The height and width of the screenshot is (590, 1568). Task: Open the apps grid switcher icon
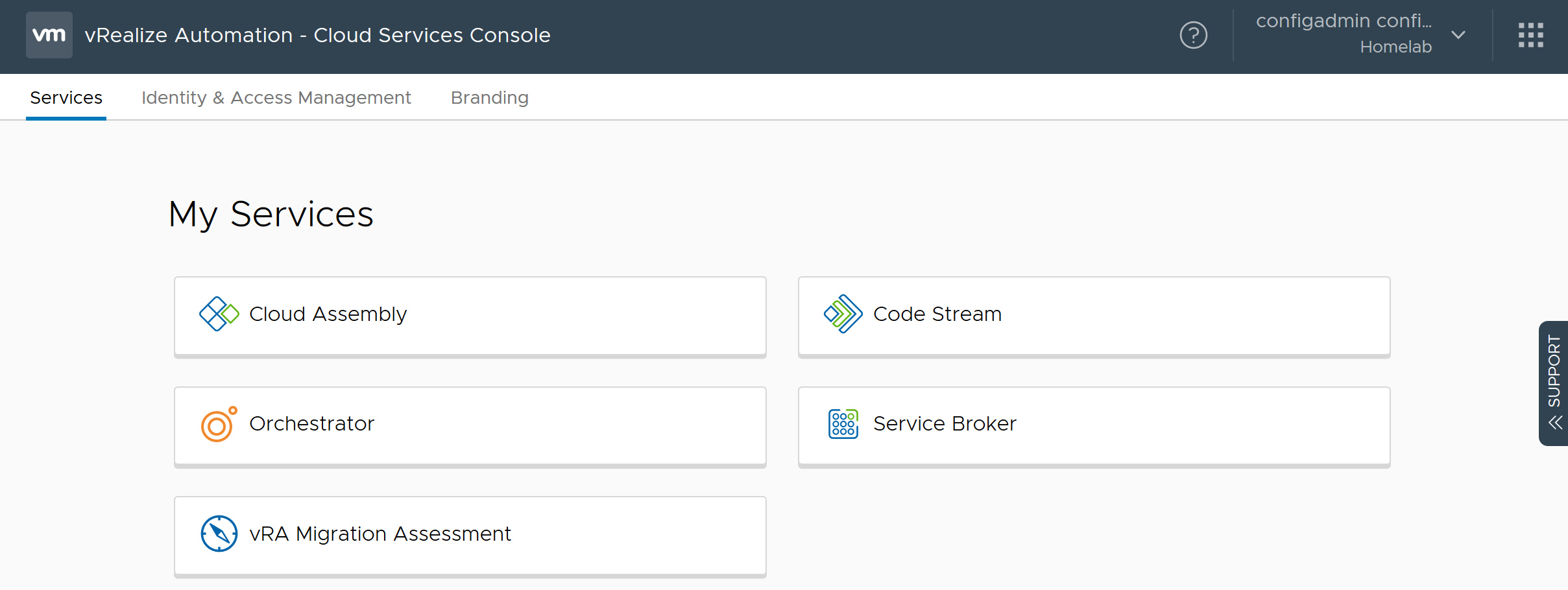point(1531,35)
